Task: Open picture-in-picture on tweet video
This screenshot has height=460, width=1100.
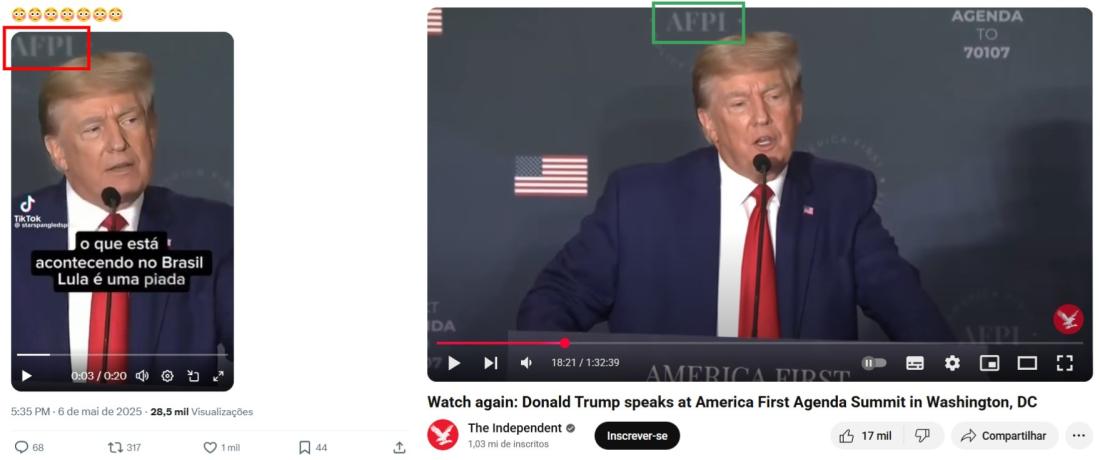Action: tap(193, 376)
